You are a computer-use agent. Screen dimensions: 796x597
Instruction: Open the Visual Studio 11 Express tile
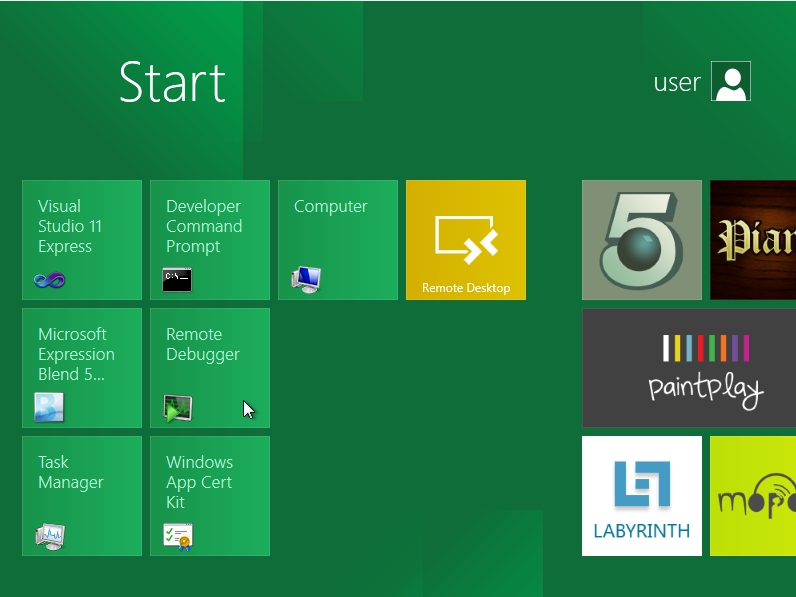pos(82,240)
